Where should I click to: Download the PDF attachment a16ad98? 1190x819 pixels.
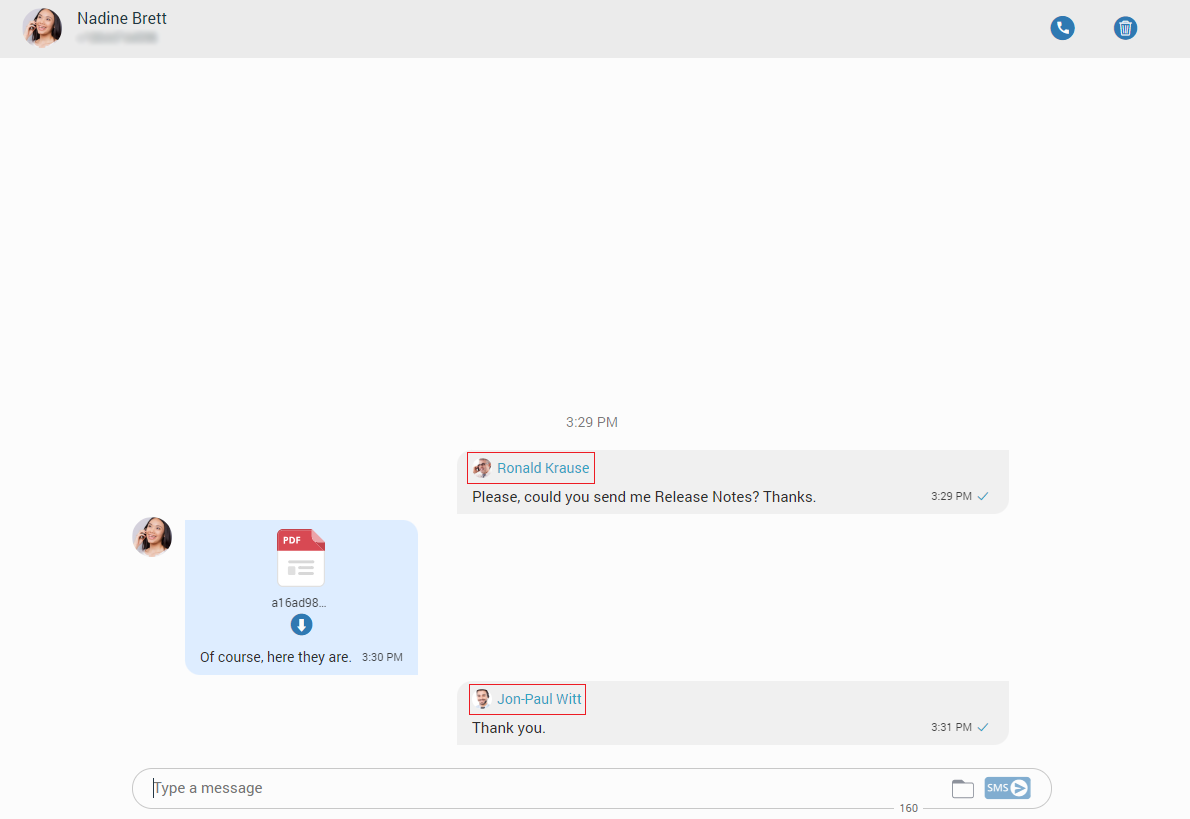tap(301, 624)
